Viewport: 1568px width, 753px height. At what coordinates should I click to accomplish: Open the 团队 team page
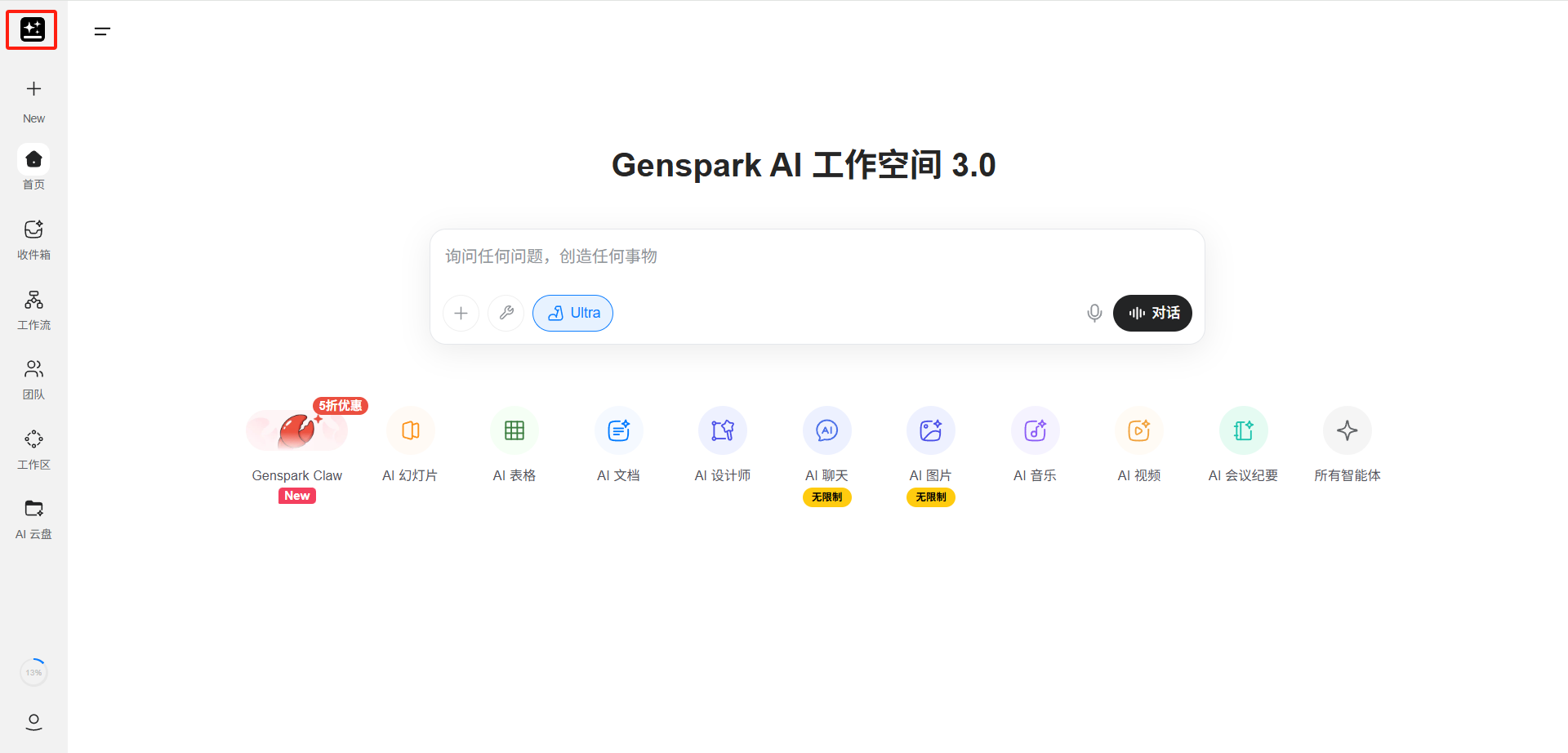coord(33,379)
